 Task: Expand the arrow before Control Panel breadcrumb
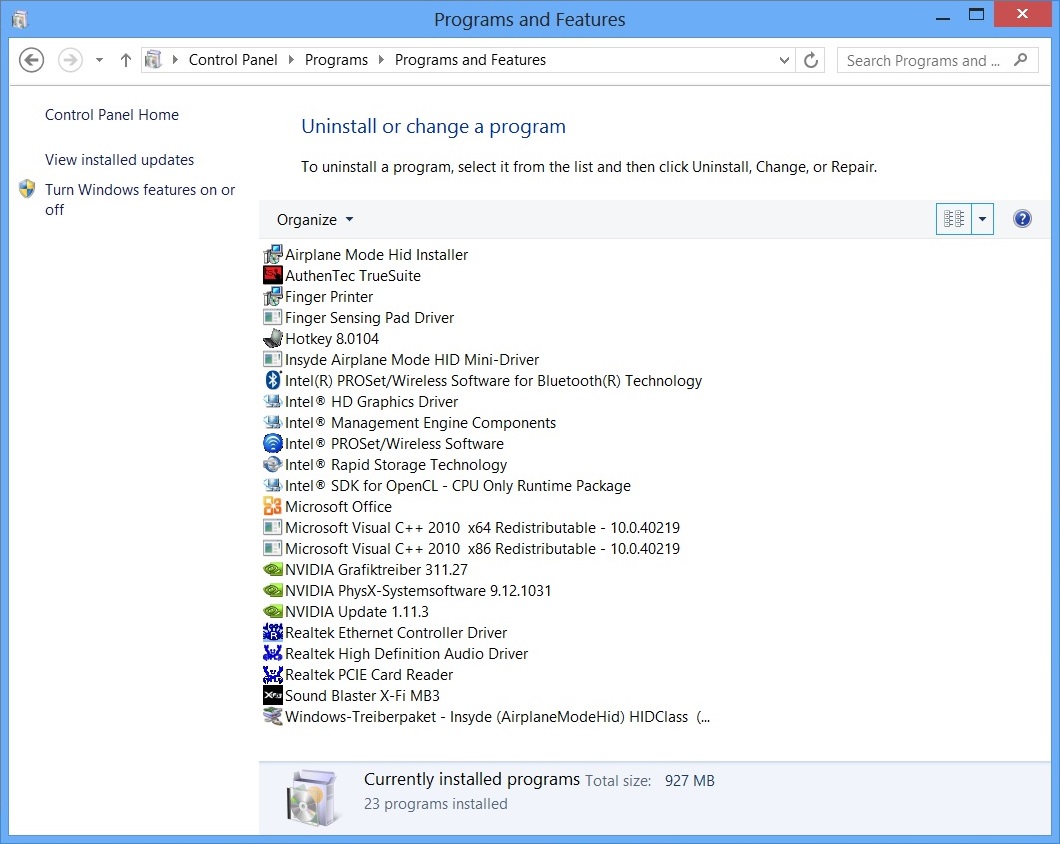coord(175,60)
